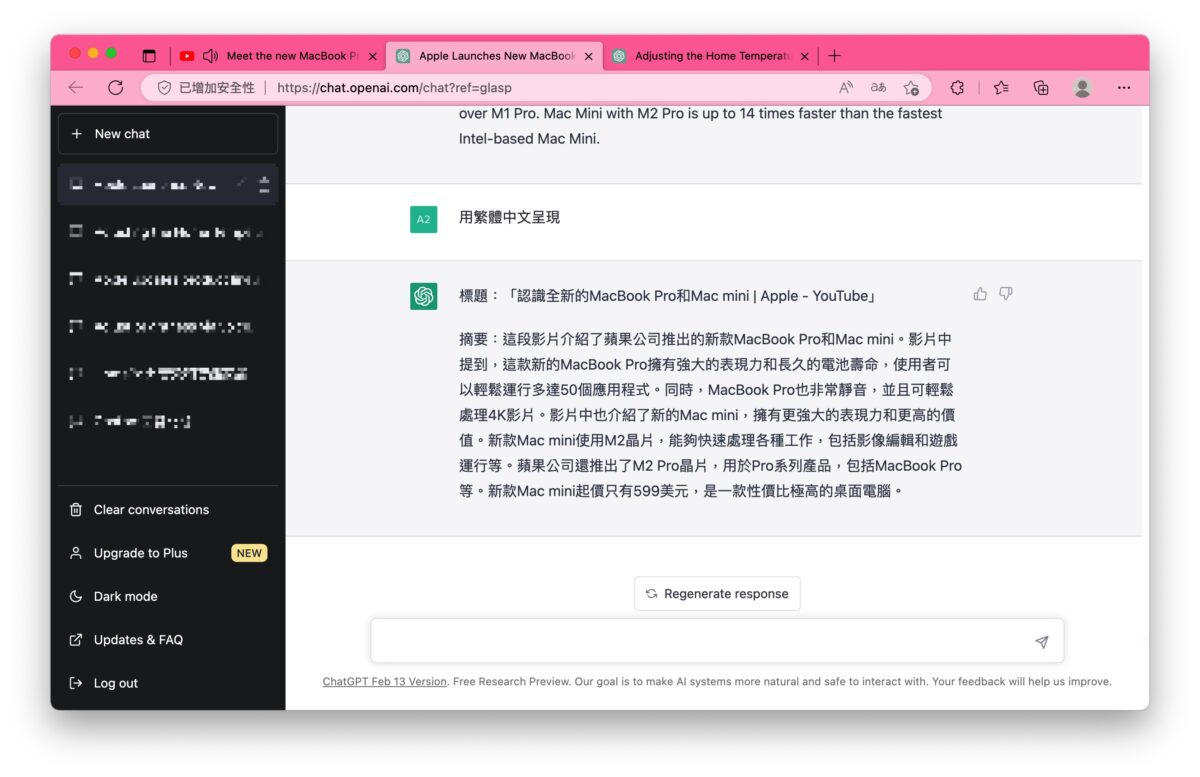Click the 標題 line mentioning Apple - YouTube
Image resolution: width=1200 pixels, height=777 pixels.
pos(668,296)
